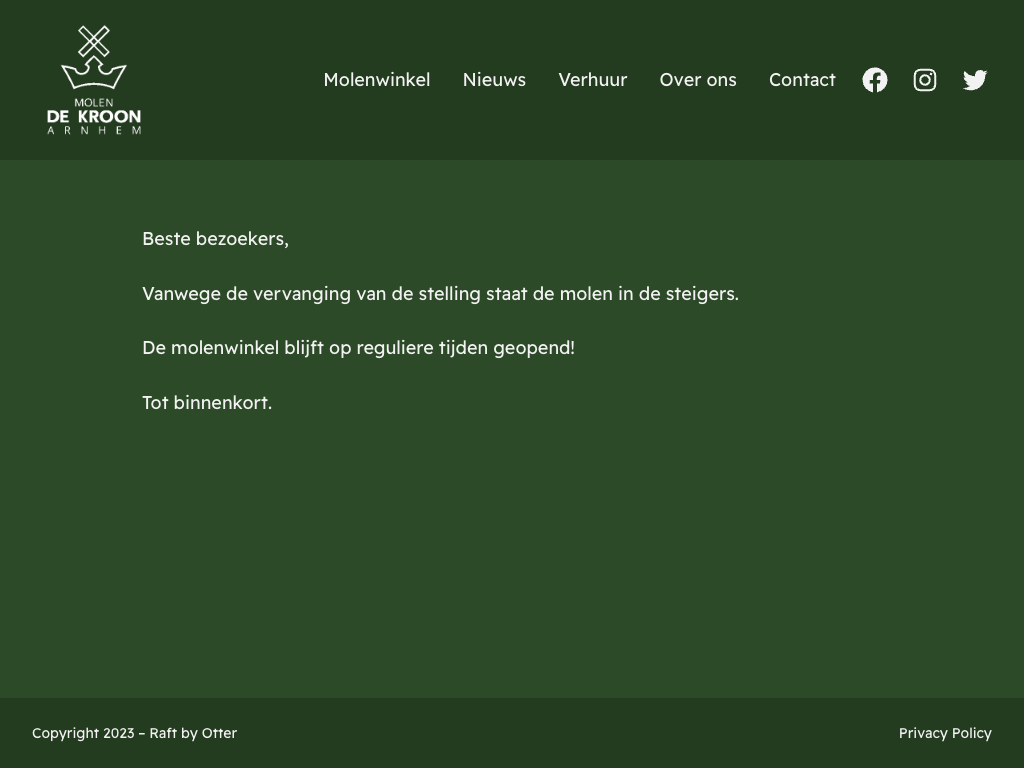Viewport: 1024px width, 768px height.
Task: Open the Contact page
Action: pos(802,80)
